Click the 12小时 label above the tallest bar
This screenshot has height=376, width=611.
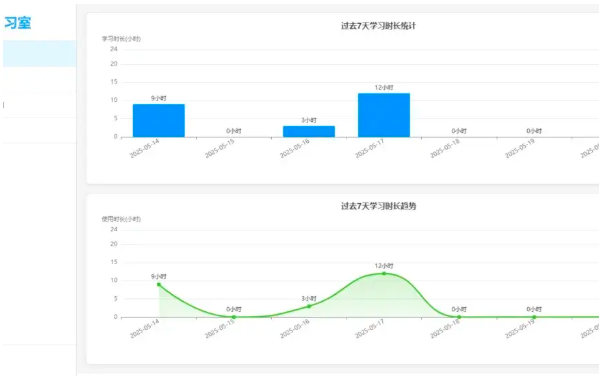click(384, 87)
